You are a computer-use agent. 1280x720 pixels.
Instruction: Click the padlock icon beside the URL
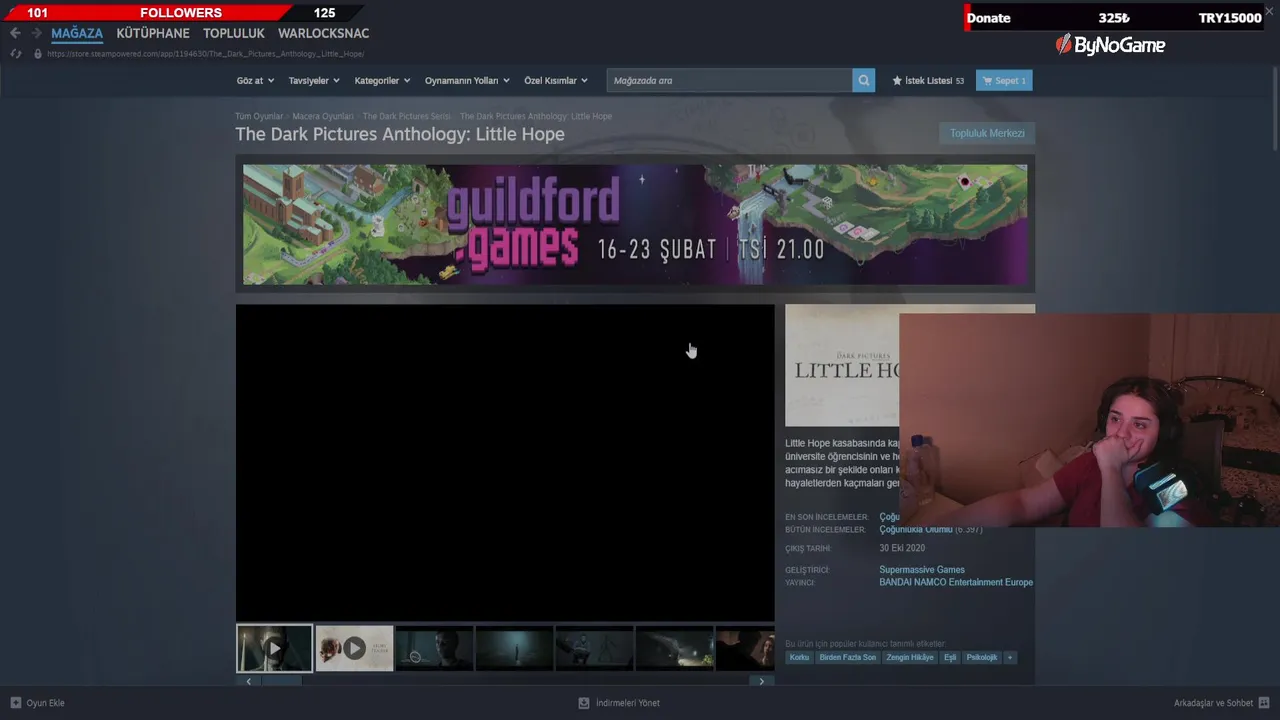coord(38,53)
